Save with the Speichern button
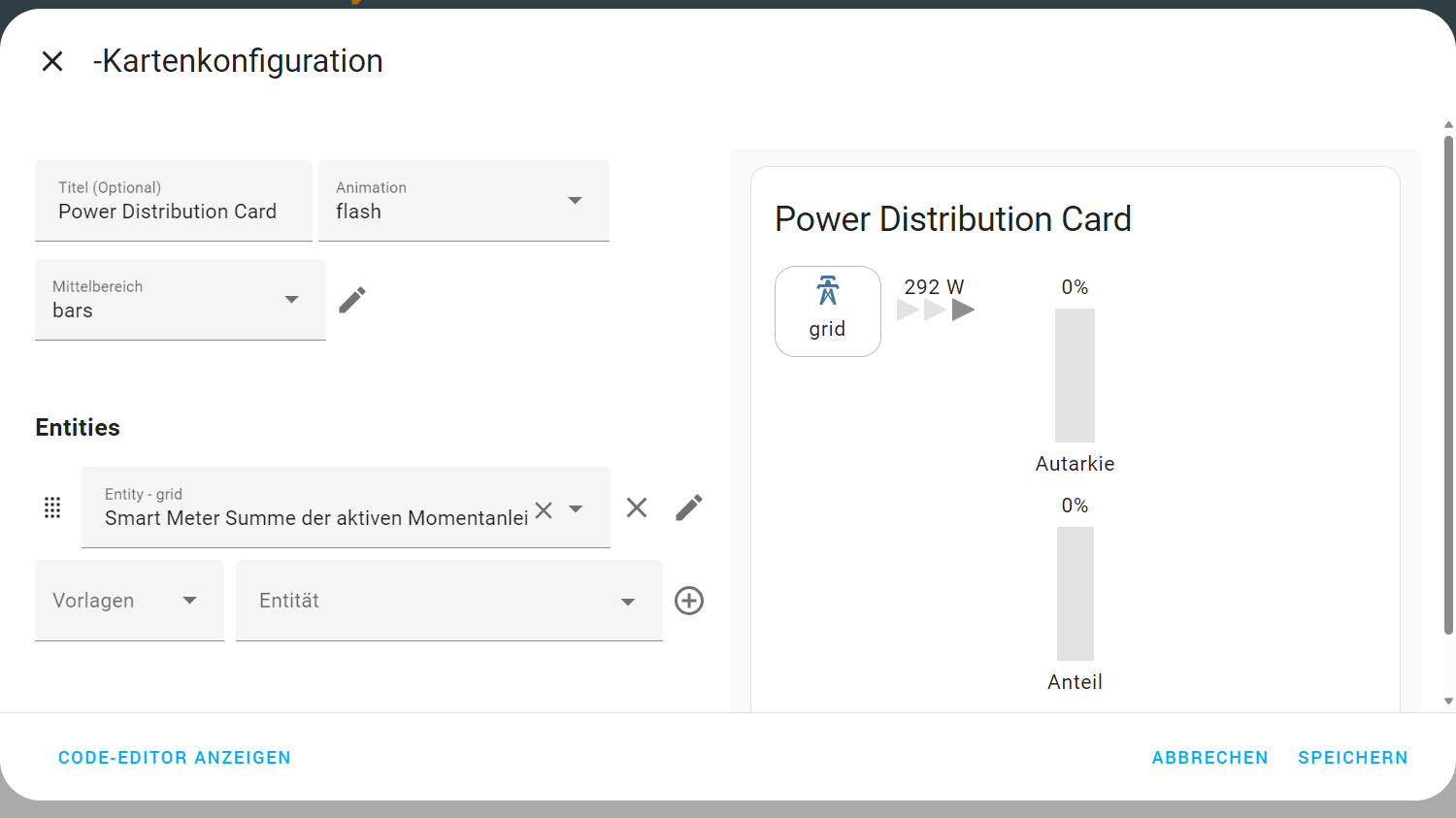This screenshot has height=818, width=1456. click(x=1353, y=758)
